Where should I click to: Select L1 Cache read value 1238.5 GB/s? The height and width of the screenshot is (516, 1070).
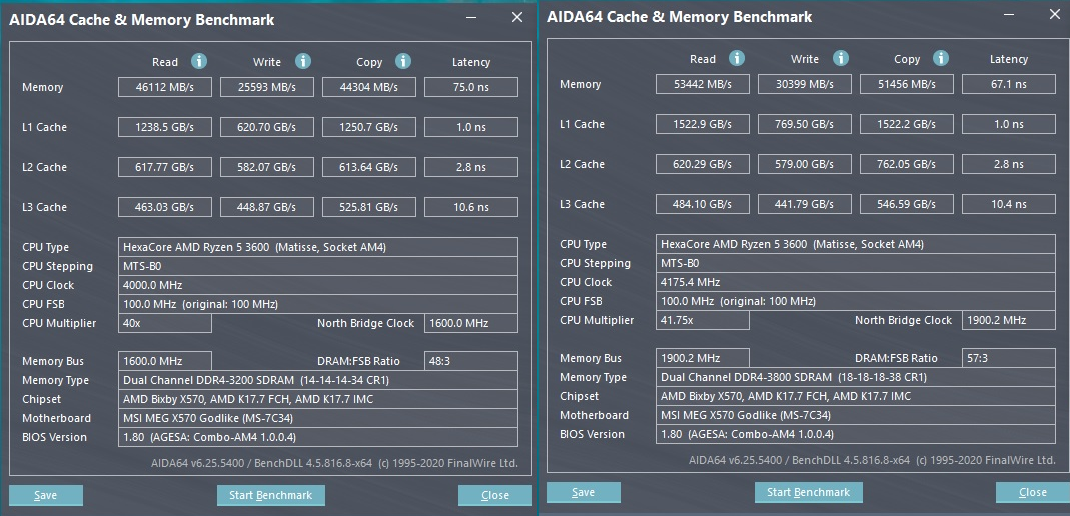164,127
